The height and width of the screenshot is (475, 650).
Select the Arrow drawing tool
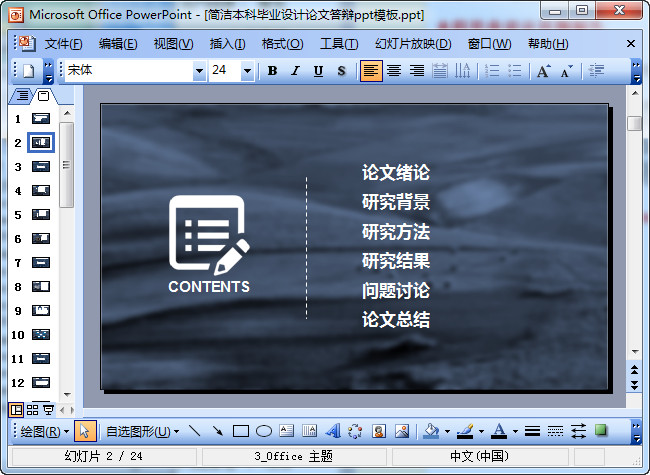point(218,431)
